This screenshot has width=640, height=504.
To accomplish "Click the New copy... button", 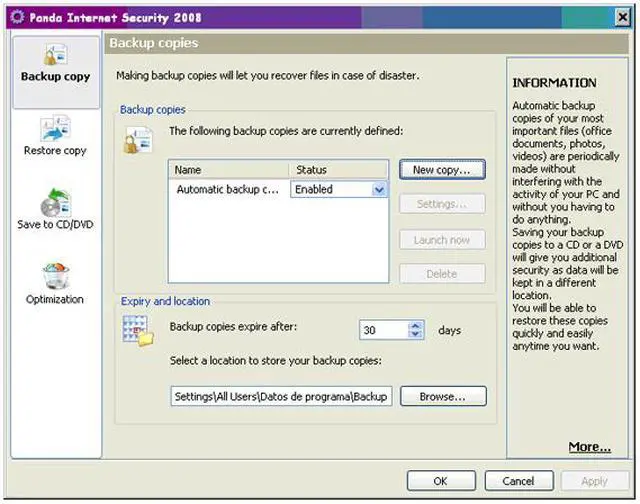I will [442, 170].
